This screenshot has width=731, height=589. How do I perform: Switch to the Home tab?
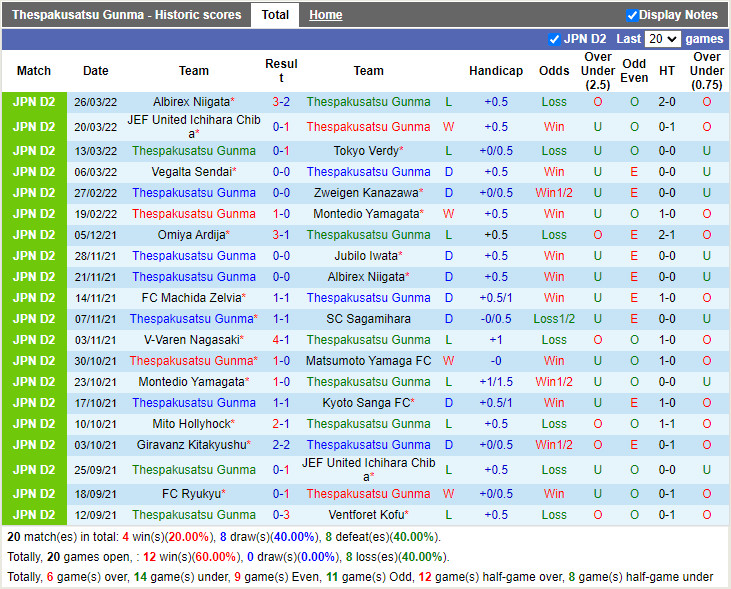pos(325,15)
